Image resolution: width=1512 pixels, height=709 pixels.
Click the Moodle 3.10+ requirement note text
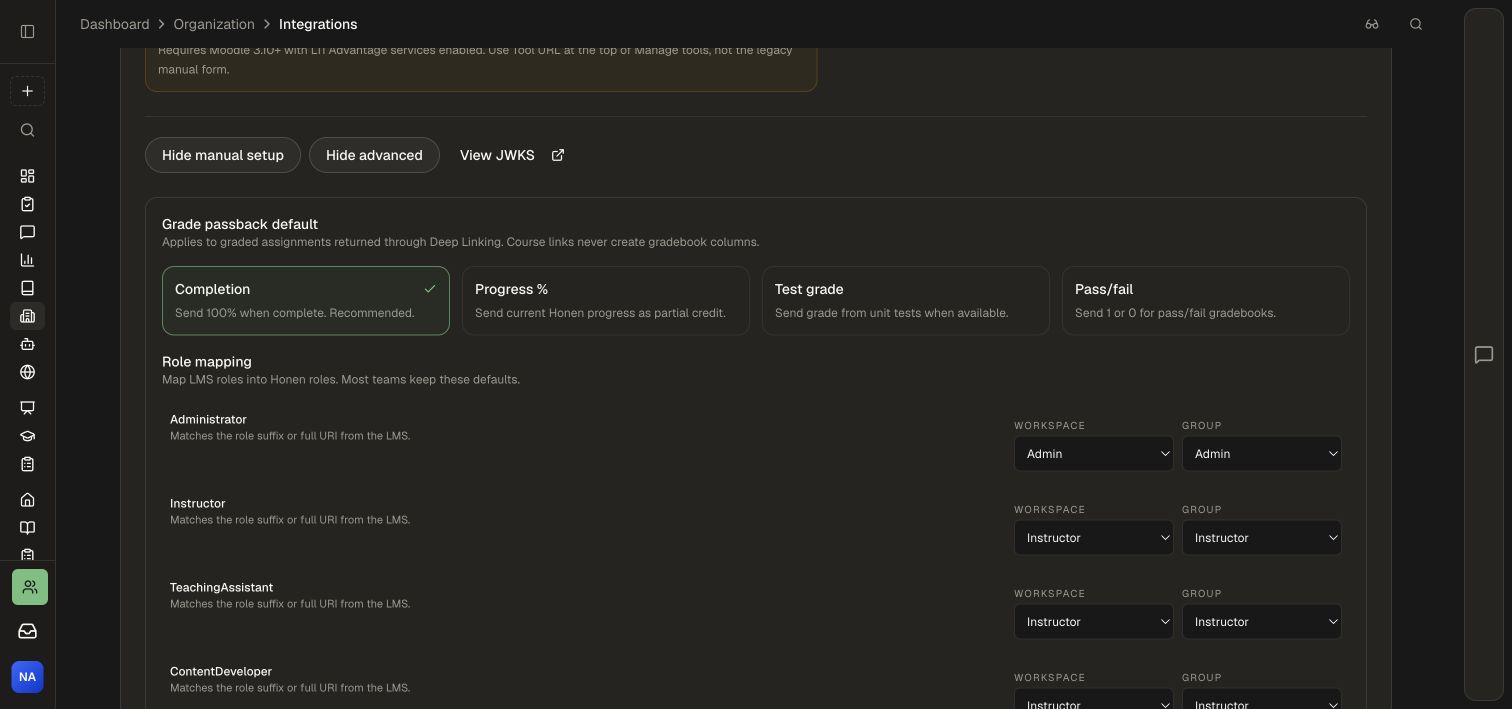click(x=475, y=60)
